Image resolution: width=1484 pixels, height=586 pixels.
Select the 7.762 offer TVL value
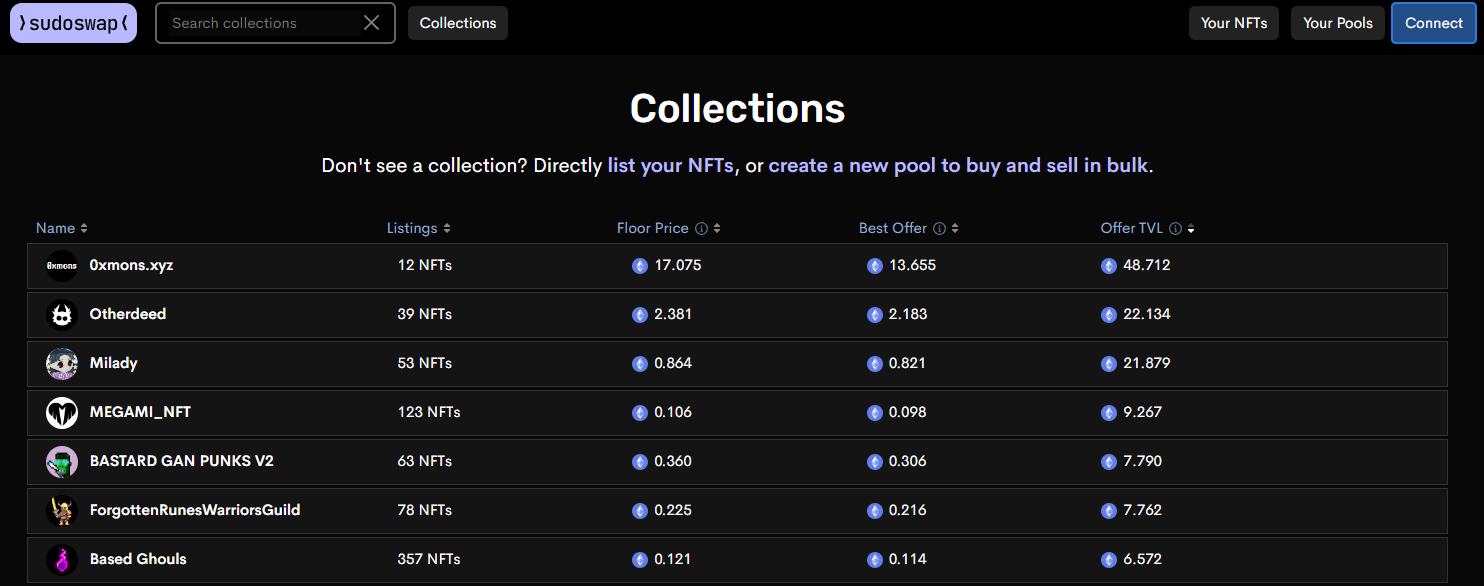click(x=1143, y=511)
